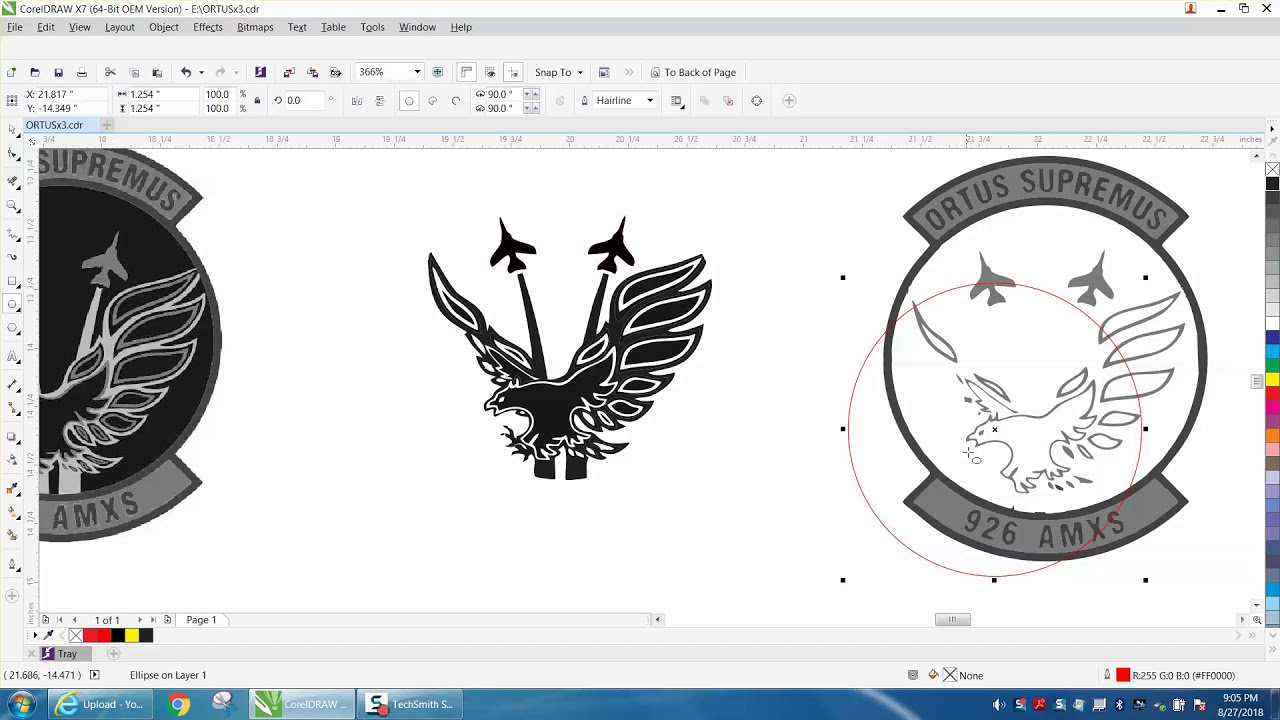Switch the shape to Ellipse mode
Viewport: 1280px width, 720px height.
[408, 100]
